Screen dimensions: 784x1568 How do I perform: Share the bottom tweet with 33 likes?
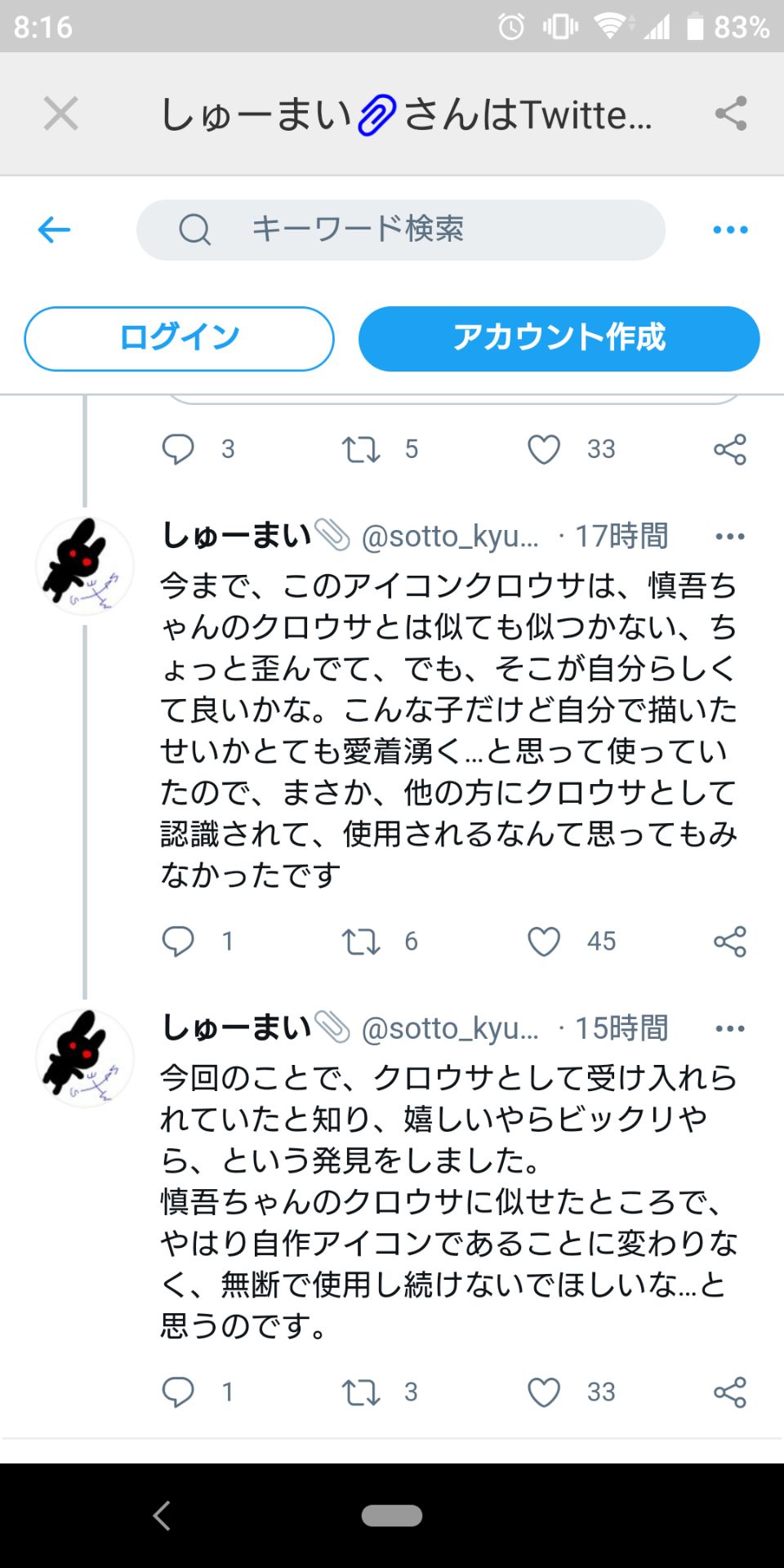point(729,1394)
